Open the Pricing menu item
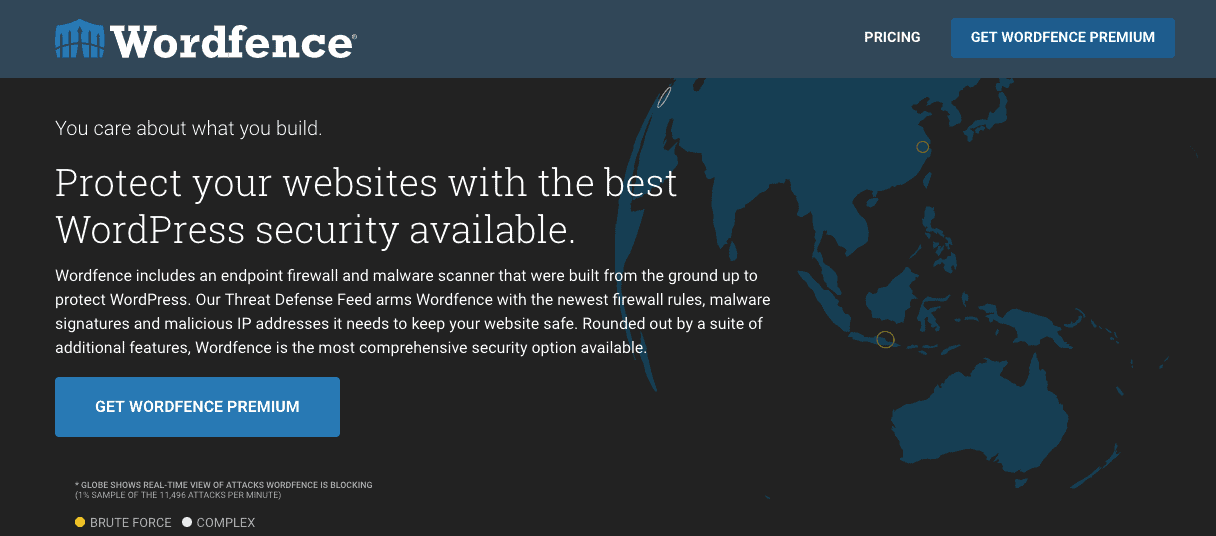Screen dimensions: 1216x536 point(892,37)
